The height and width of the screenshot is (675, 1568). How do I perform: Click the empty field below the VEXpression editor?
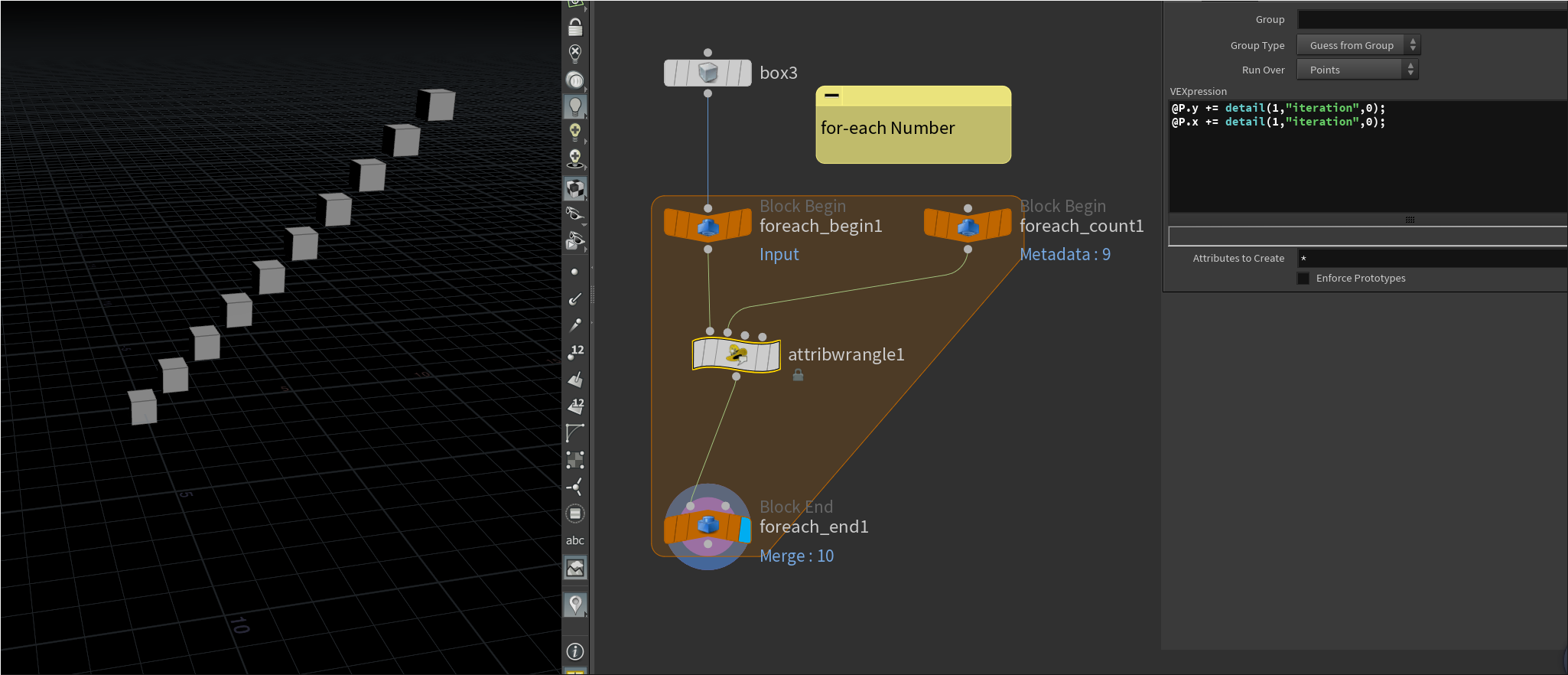[1368, 236]
